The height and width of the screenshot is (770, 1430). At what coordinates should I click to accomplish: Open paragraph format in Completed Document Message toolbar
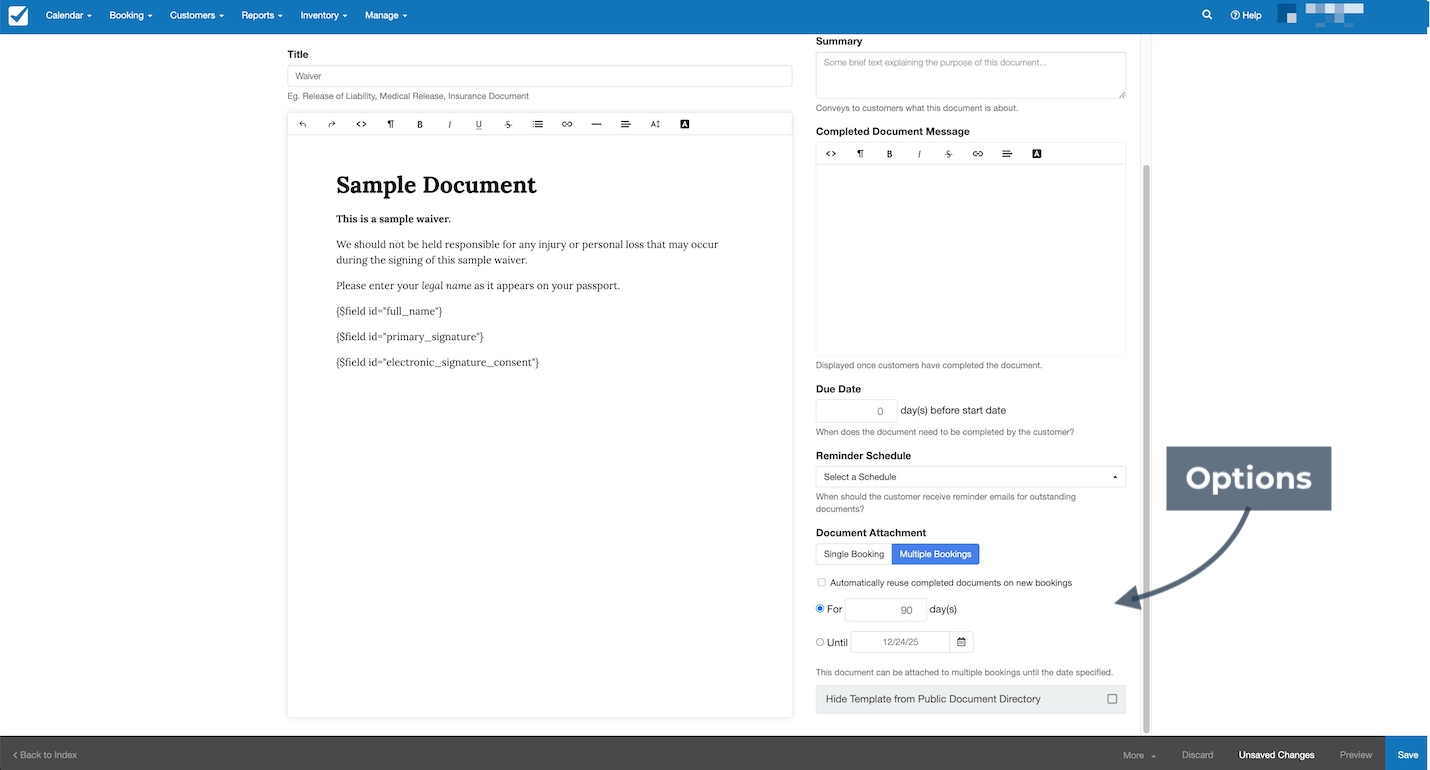(860, 154)
